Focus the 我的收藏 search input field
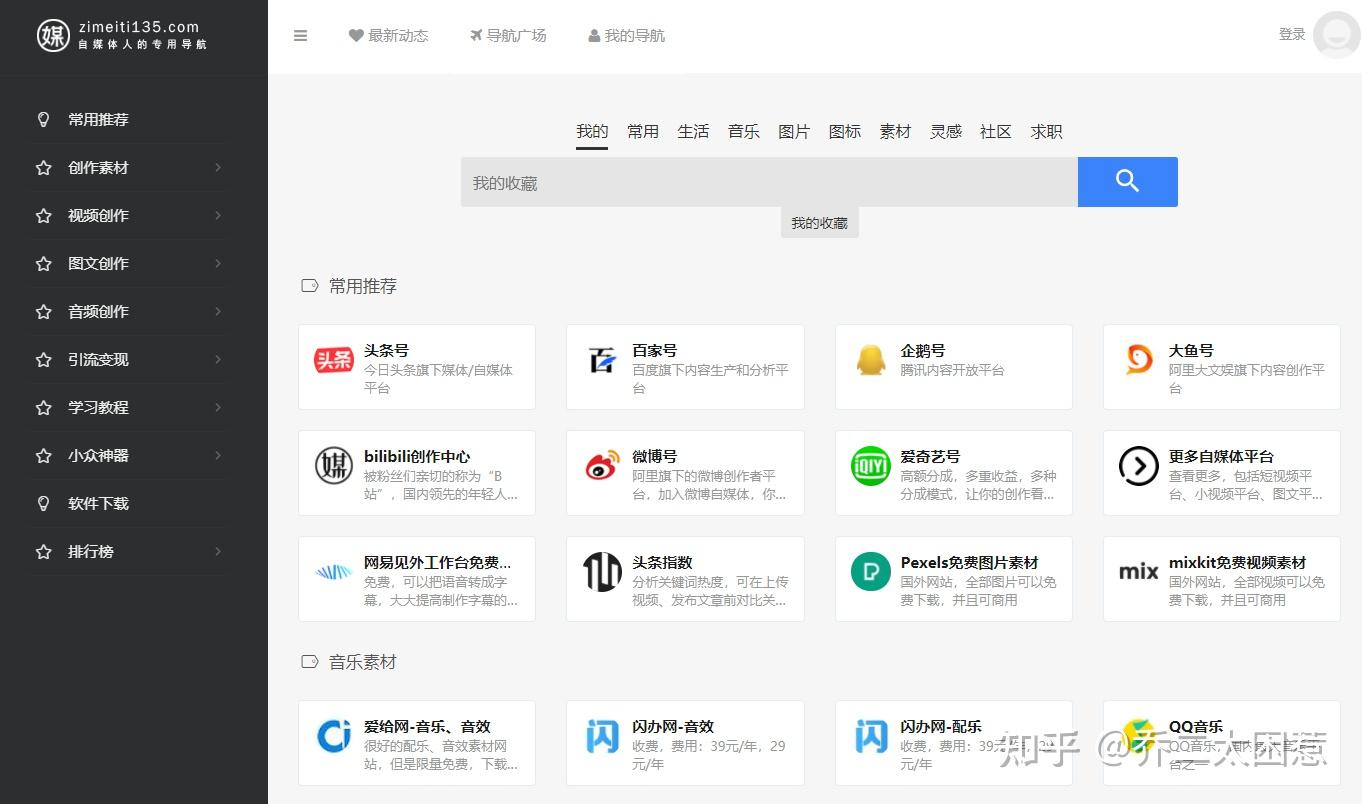 click(769, 182)
